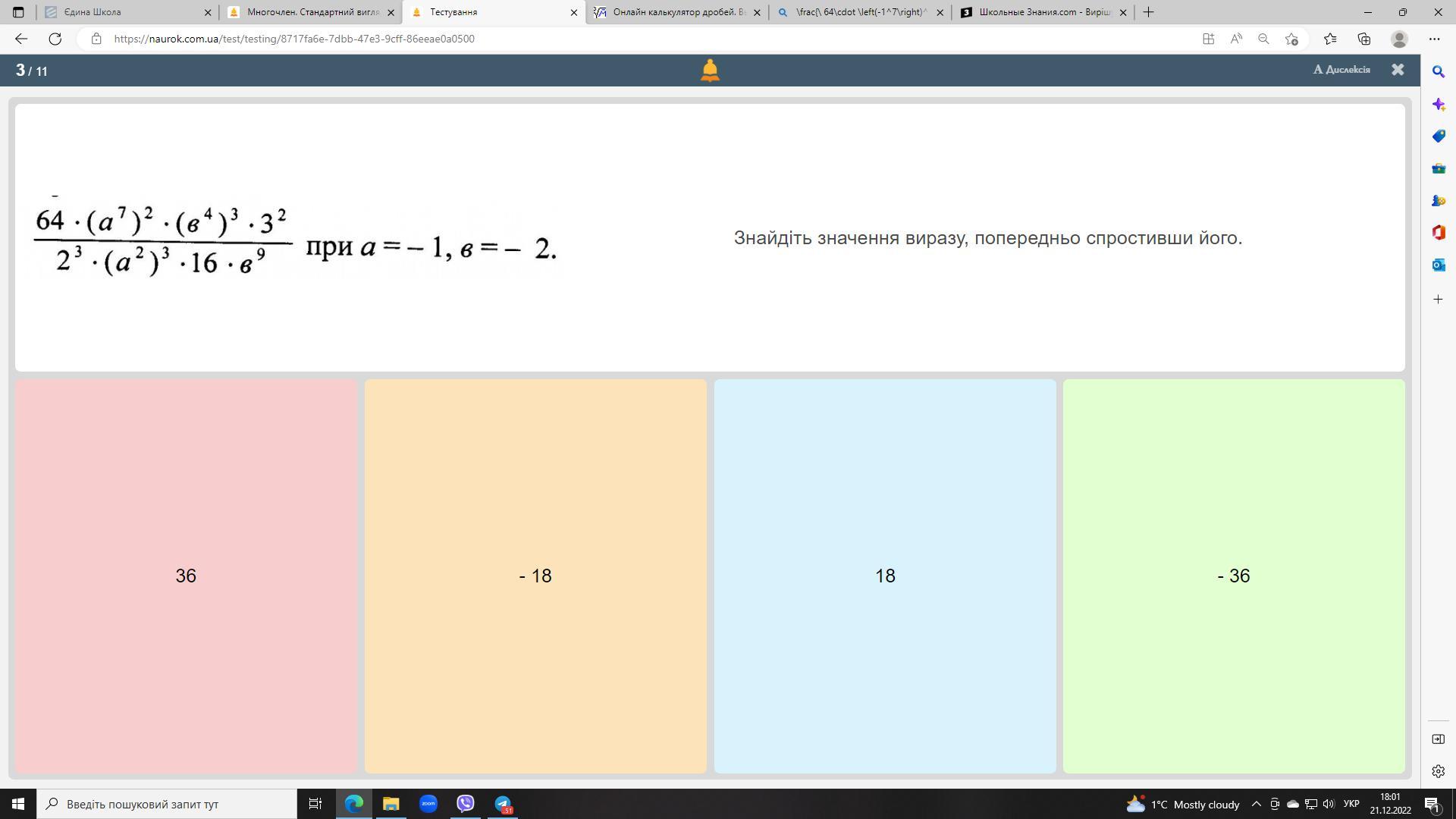Open Copilot sparkle icon in sidebar
The height and width of the screenshot is (819, 1456).
[x=1438, y=104]
